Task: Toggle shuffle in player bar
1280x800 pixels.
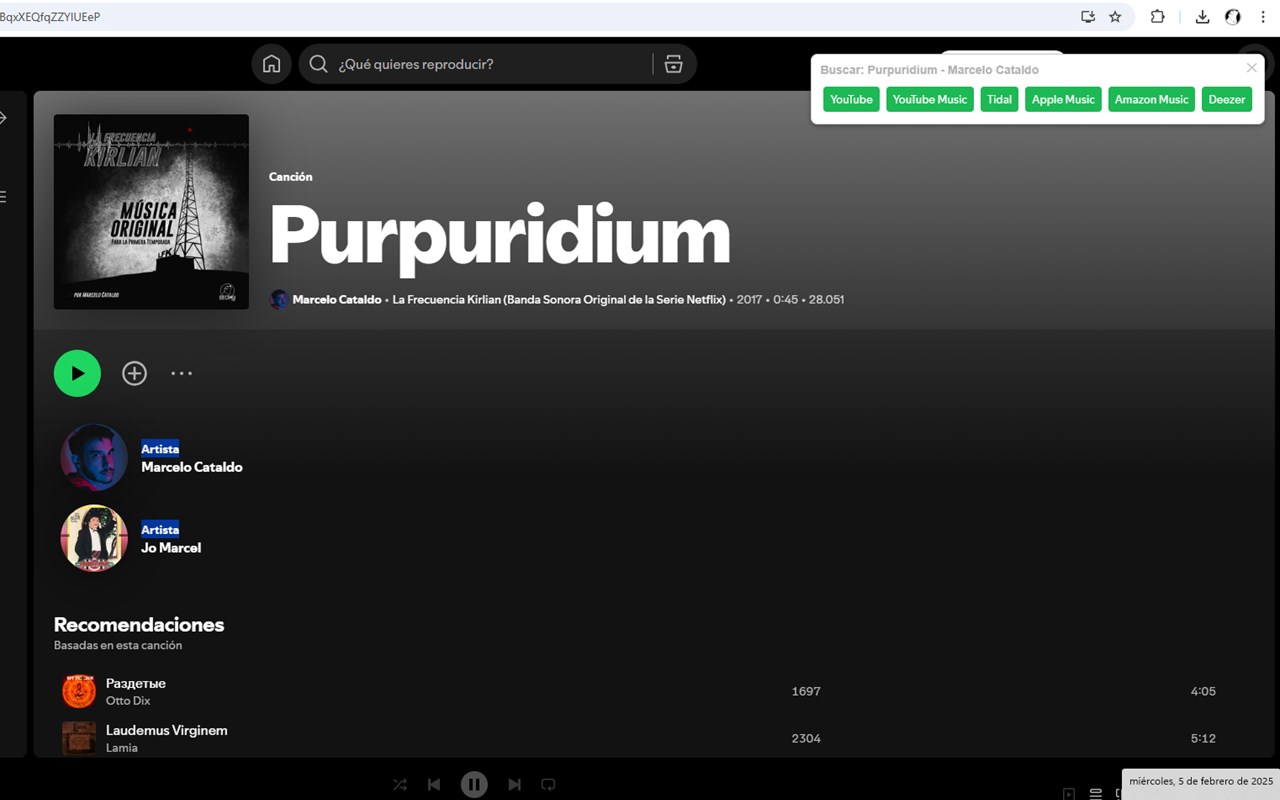Action: [400, 785]
